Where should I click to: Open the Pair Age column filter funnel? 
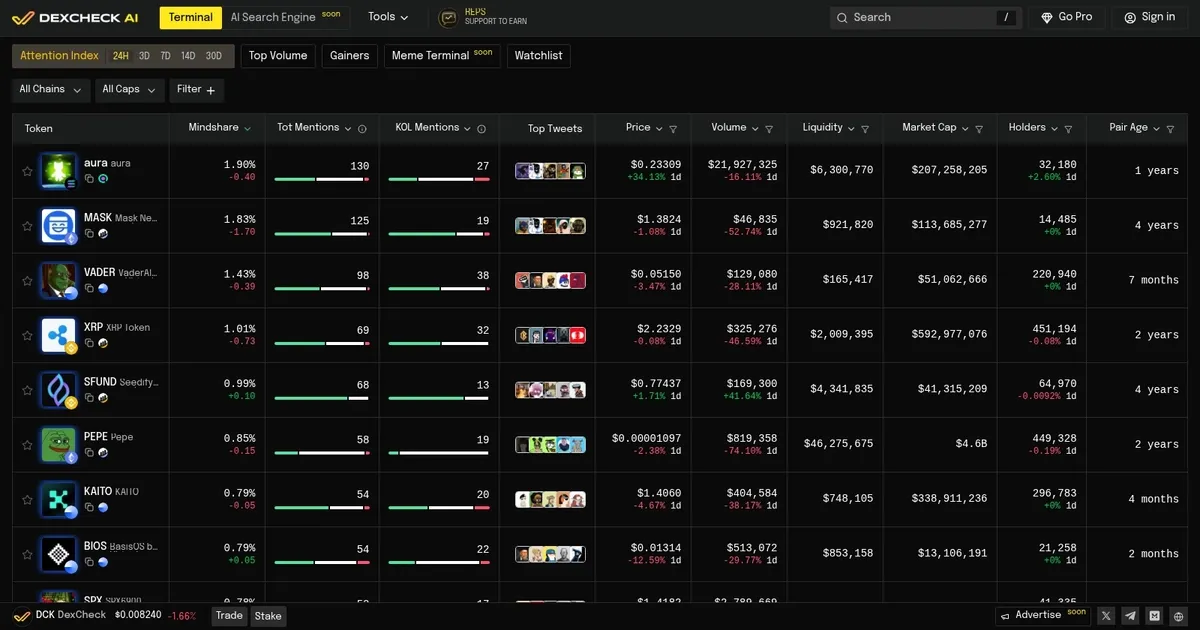click(1171, 129)
